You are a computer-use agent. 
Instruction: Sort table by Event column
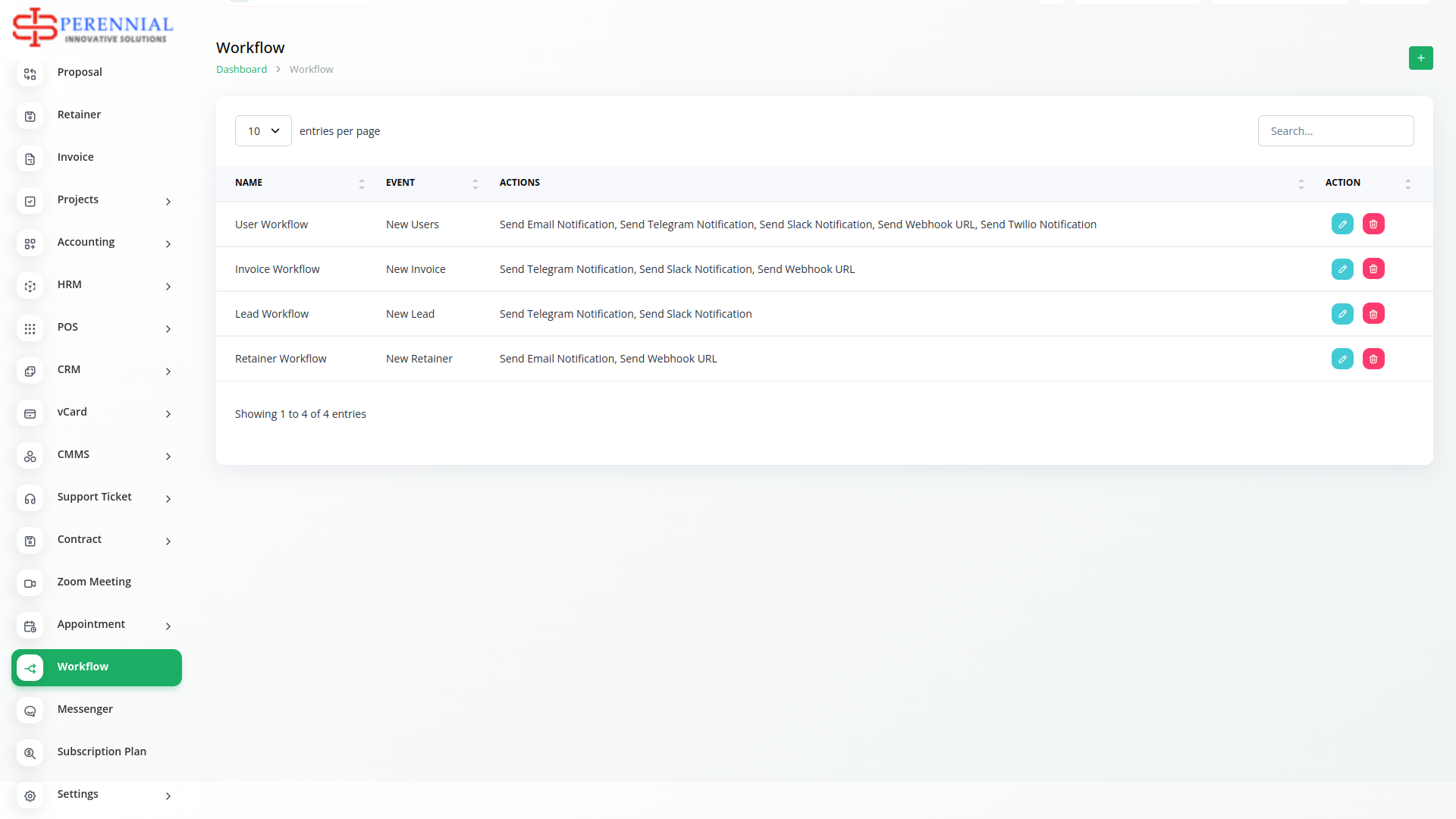click(x=475, y=184)
